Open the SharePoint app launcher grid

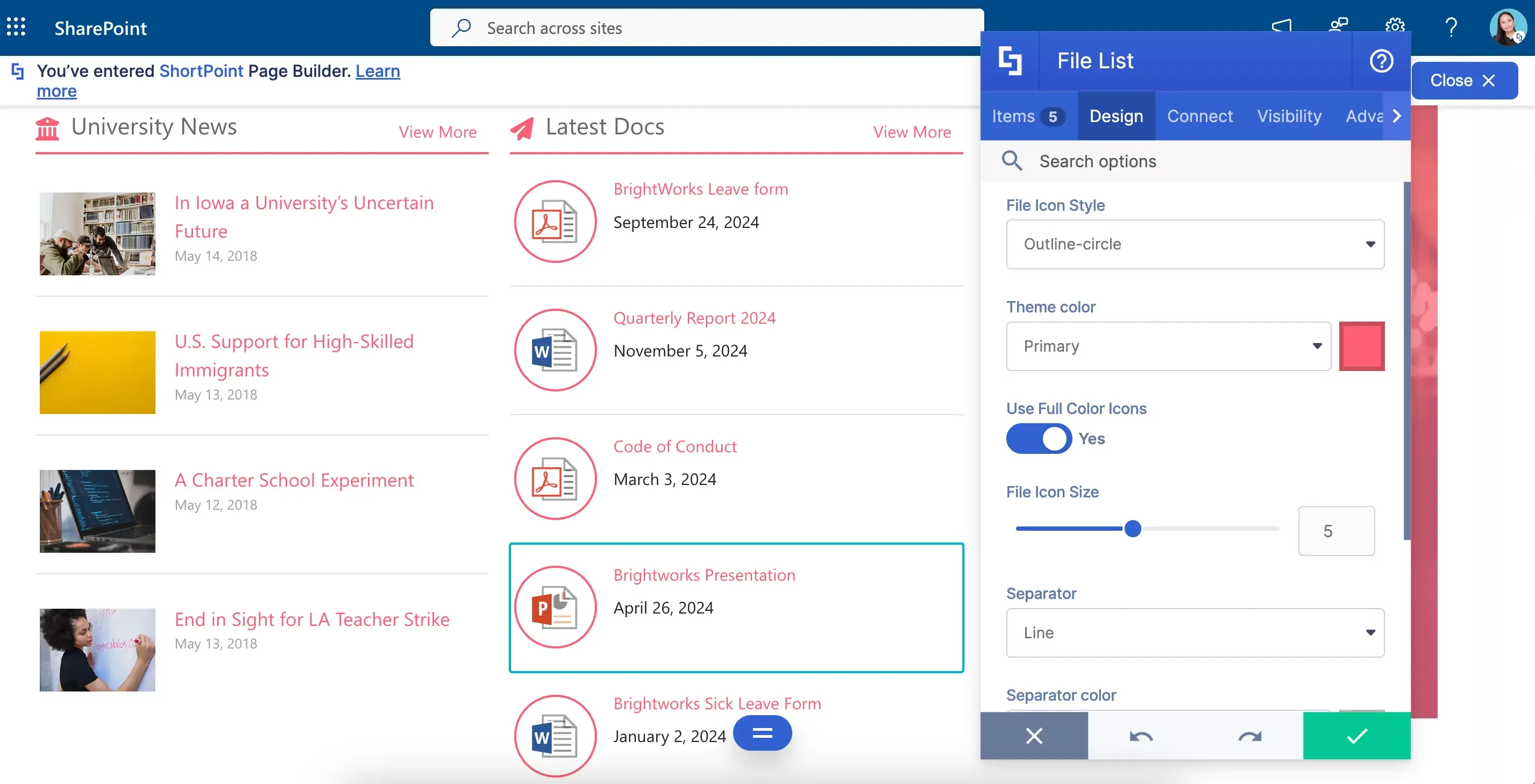coord(16,27)
